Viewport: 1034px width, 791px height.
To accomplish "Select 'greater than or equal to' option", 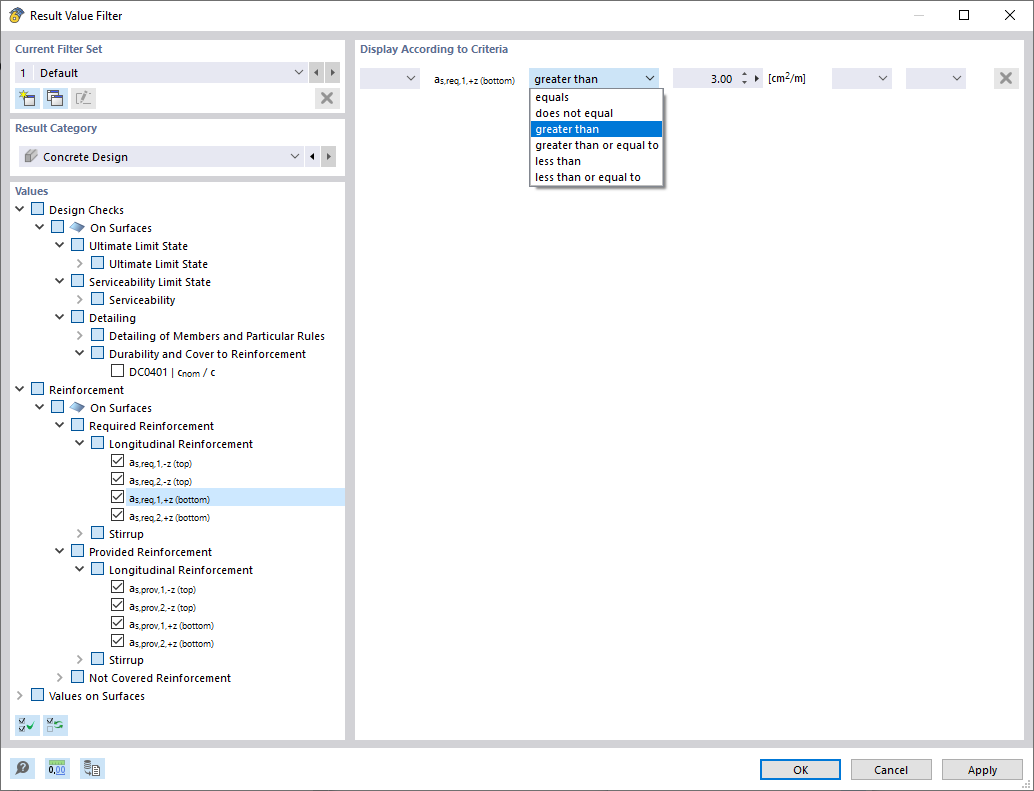I will [x=596, y=145].
